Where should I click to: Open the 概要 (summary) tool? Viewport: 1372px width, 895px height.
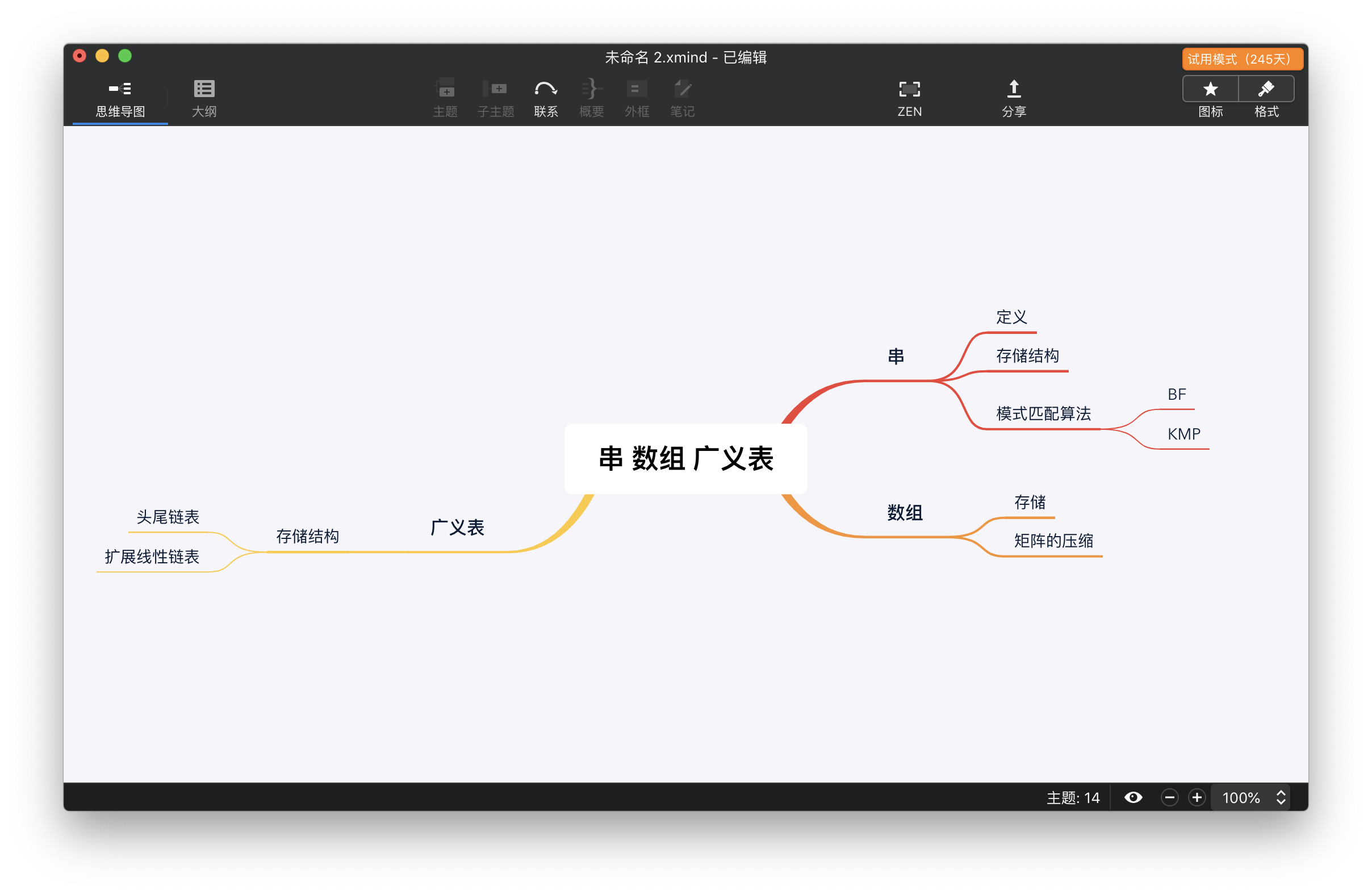tap(591, 97)
